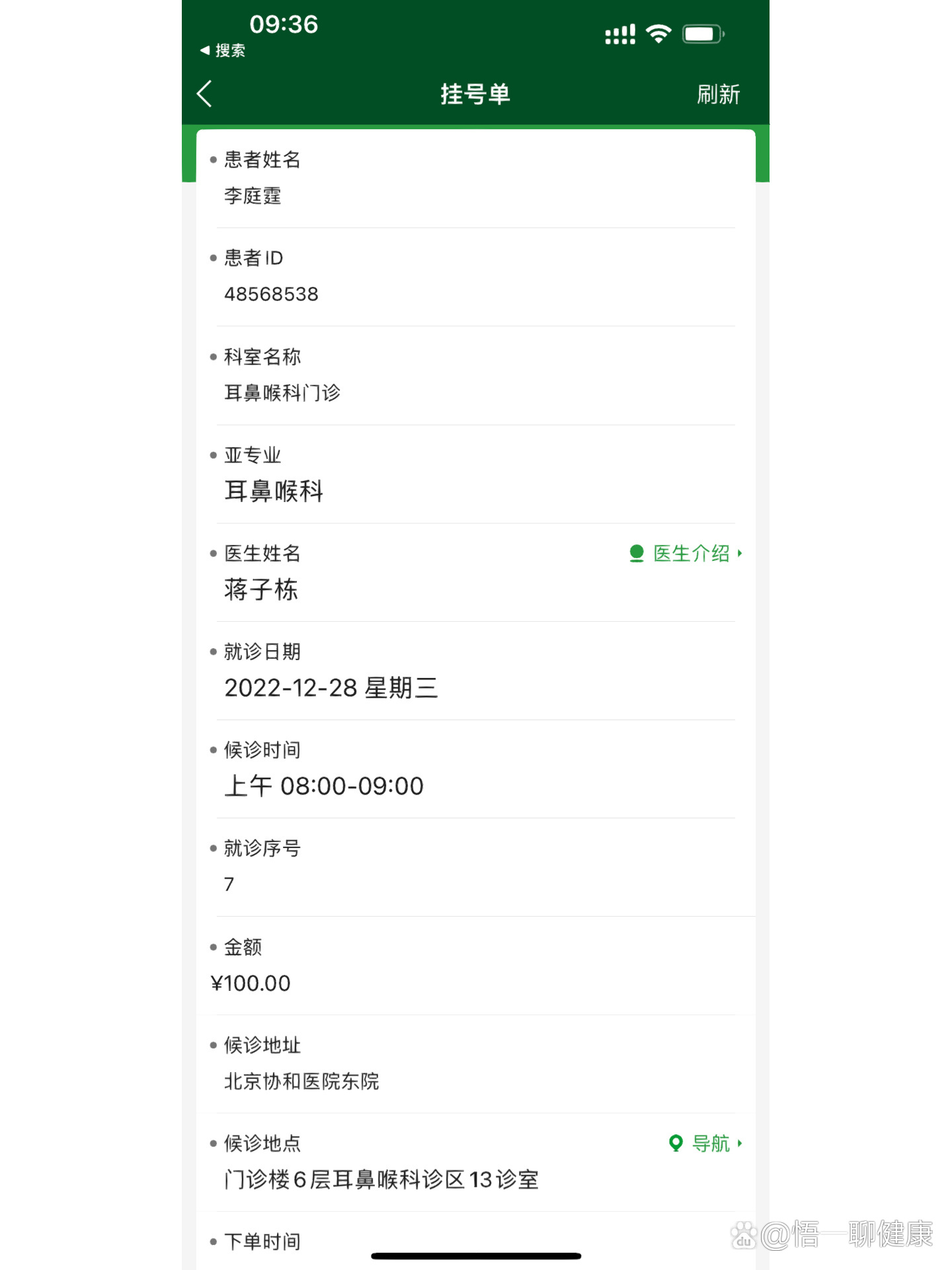This screenshot has width=952, height=1270.
Task: Tap the 09:36 clock in status bar
Action: click(284, 24)
